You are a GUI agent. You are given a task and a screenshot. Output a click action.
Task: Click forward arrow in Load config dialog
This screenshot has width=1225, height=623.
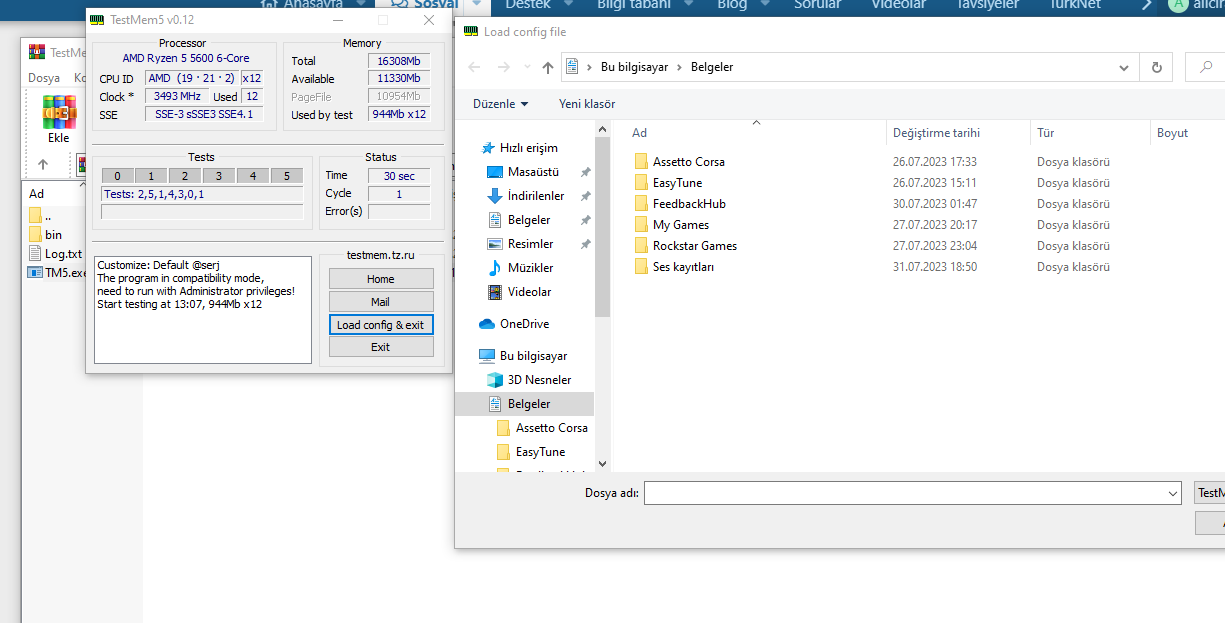point(502,67)
